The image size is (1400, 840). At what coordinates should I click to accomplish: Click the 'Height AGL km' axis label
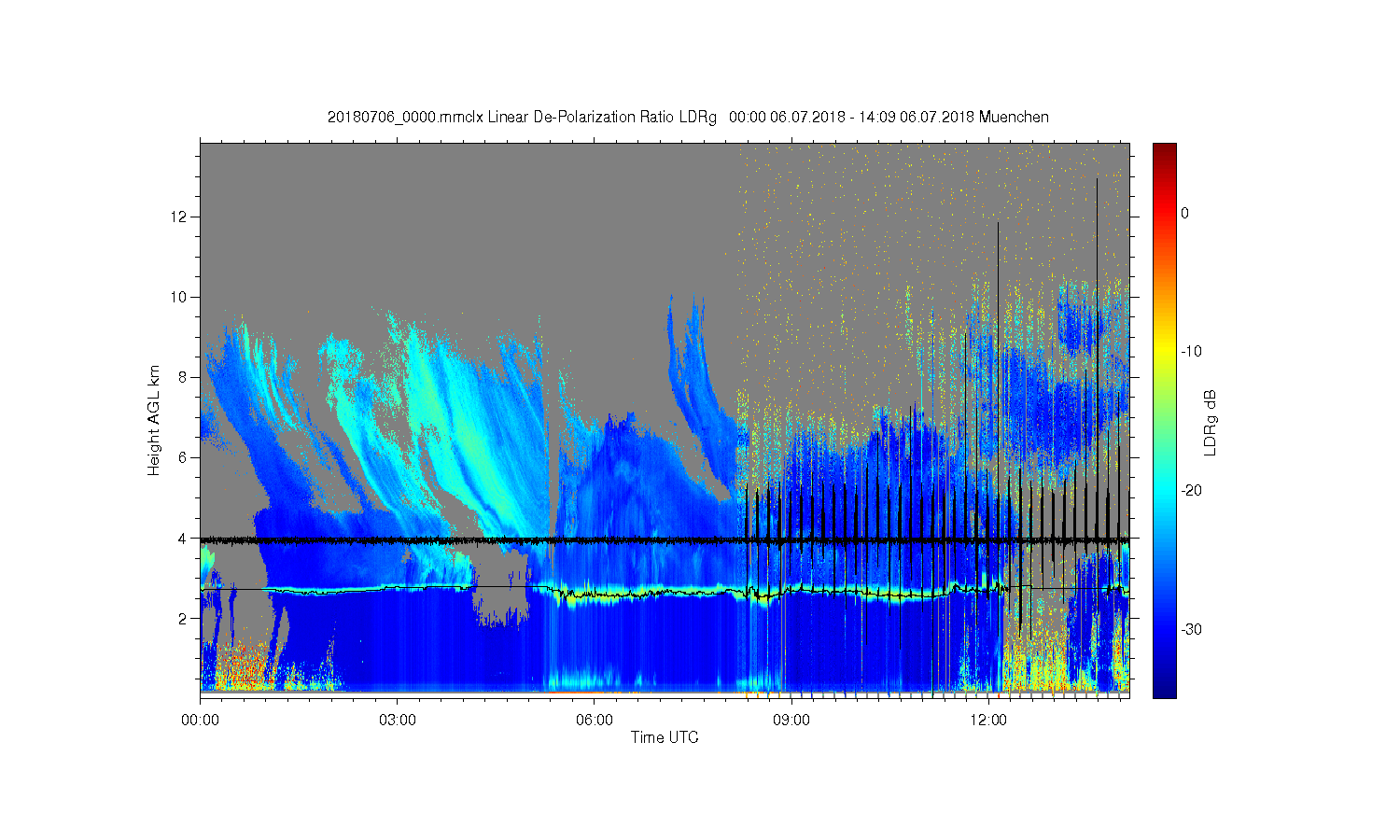point(154,420)
